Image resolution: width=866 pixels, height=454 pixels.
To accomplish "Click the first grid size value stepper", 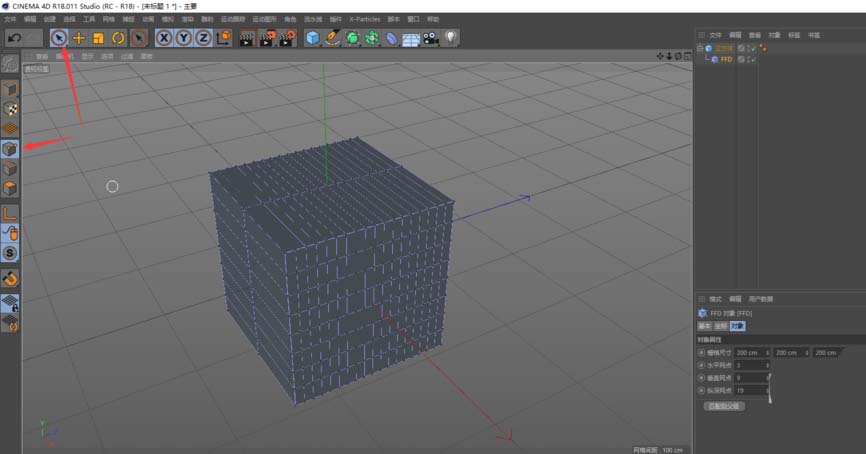I will [767, 353].
